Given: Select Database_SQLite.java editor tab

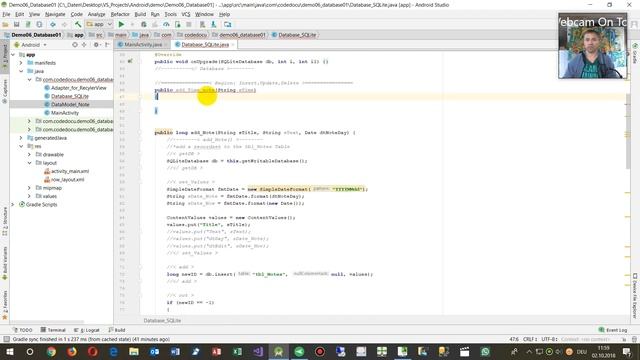Looking at the screenshot, I should (x=204, y=44).
